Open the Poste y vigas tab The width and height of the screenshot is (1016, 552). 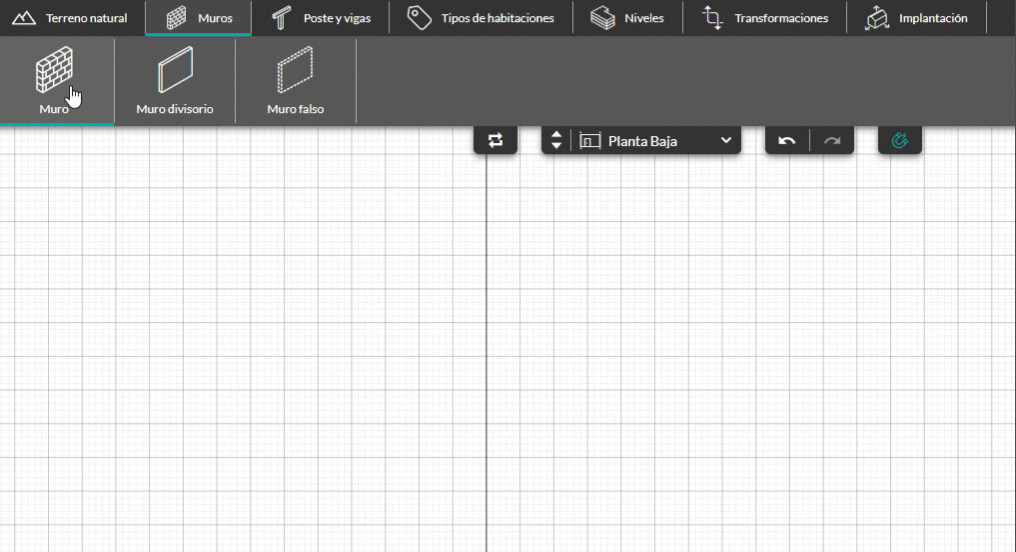click(x=321, y=18)
